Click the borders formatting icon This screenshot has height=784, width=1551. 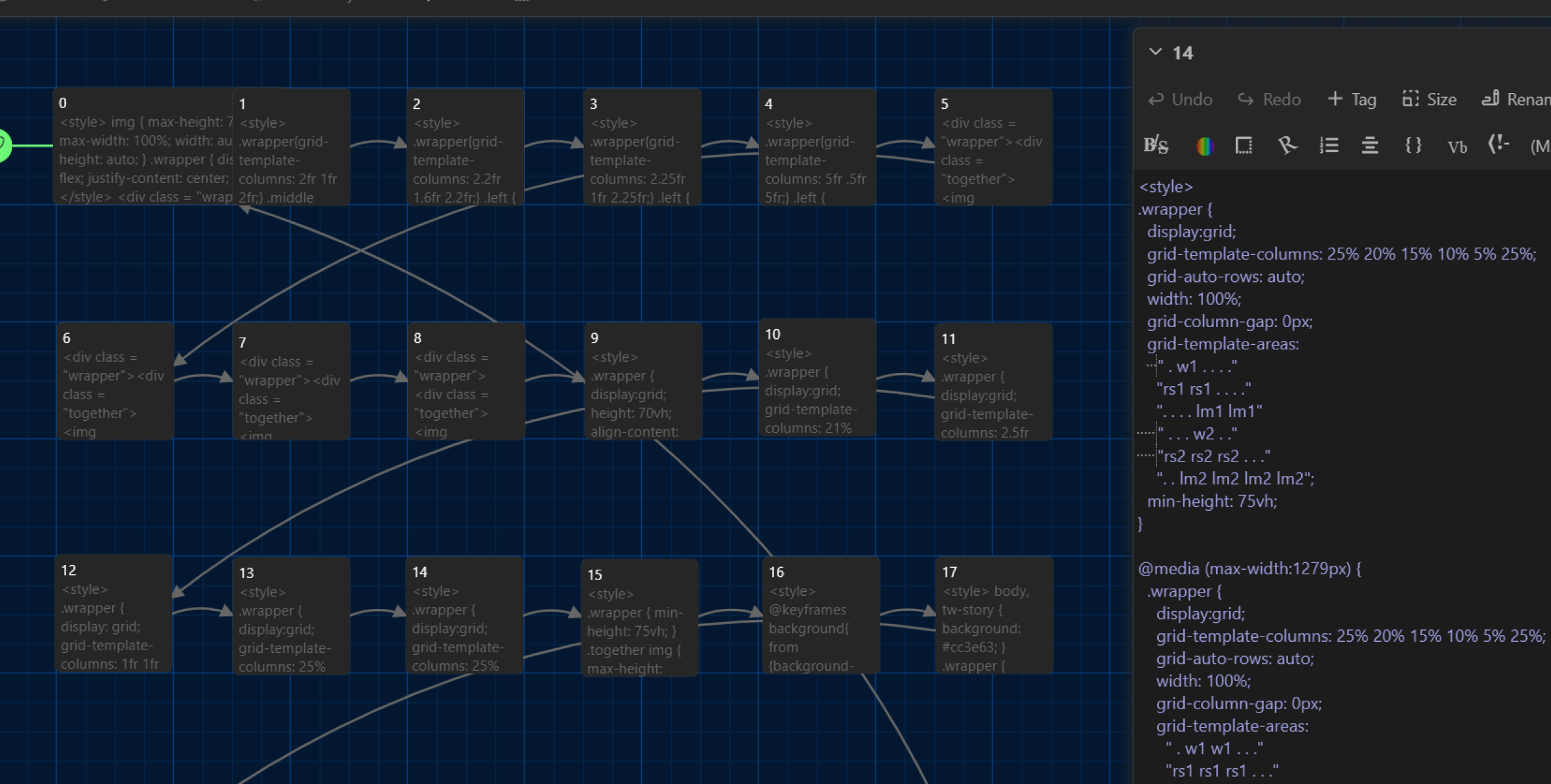pyautogui.click(x=1244, y=145)
